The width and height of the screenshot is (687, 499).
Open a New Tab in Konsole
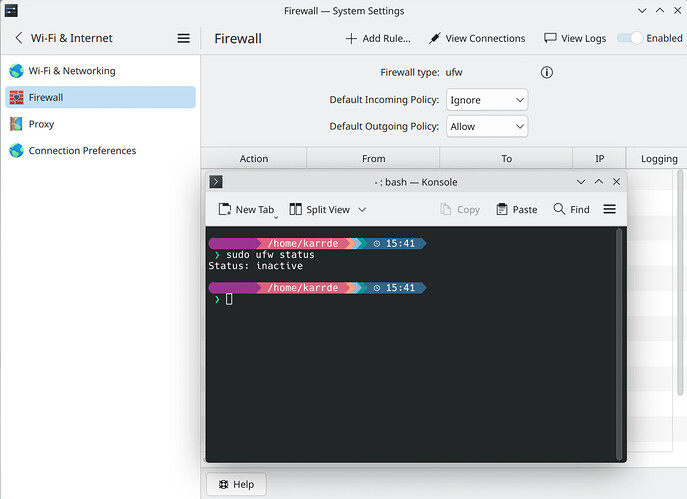[x=246, y=209]
